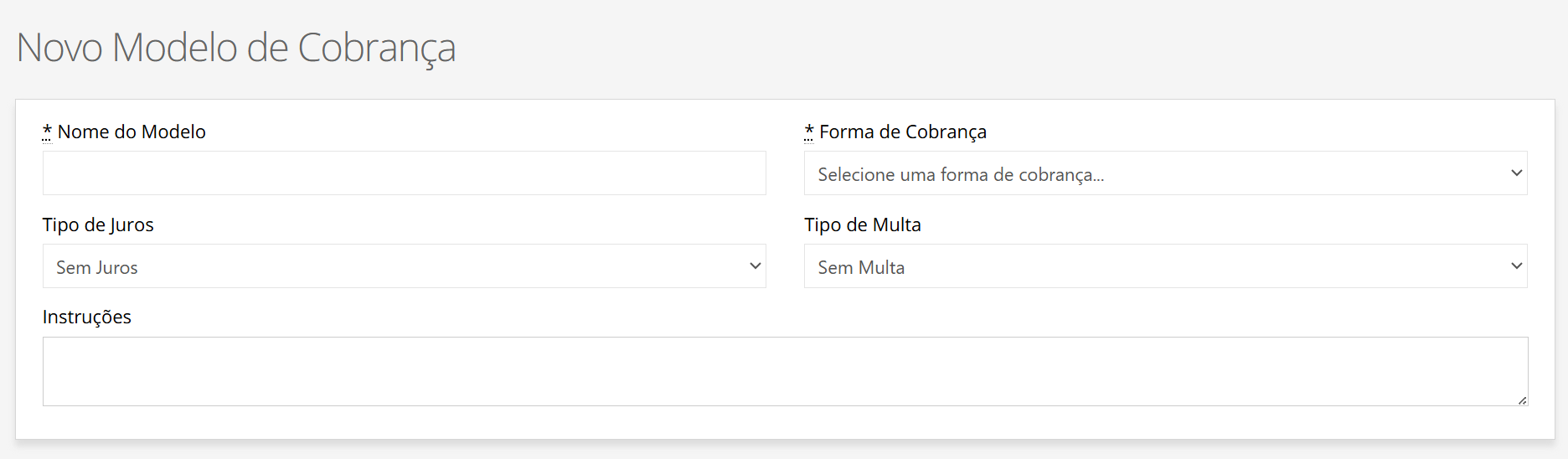Screen dimensions: 1568x459
Task: Click the required asterisk beside Nome do Modelo
Action: pyautogui.click(x=48, y=132)
